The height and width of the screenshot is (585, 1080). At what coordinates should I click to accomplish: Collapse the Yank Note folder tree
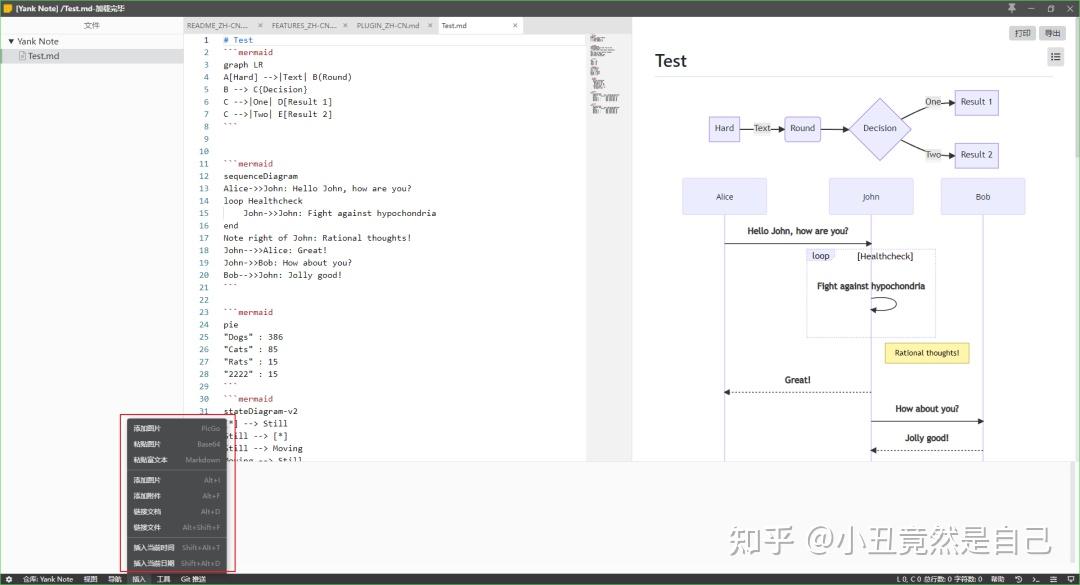[x=11, y=41]
